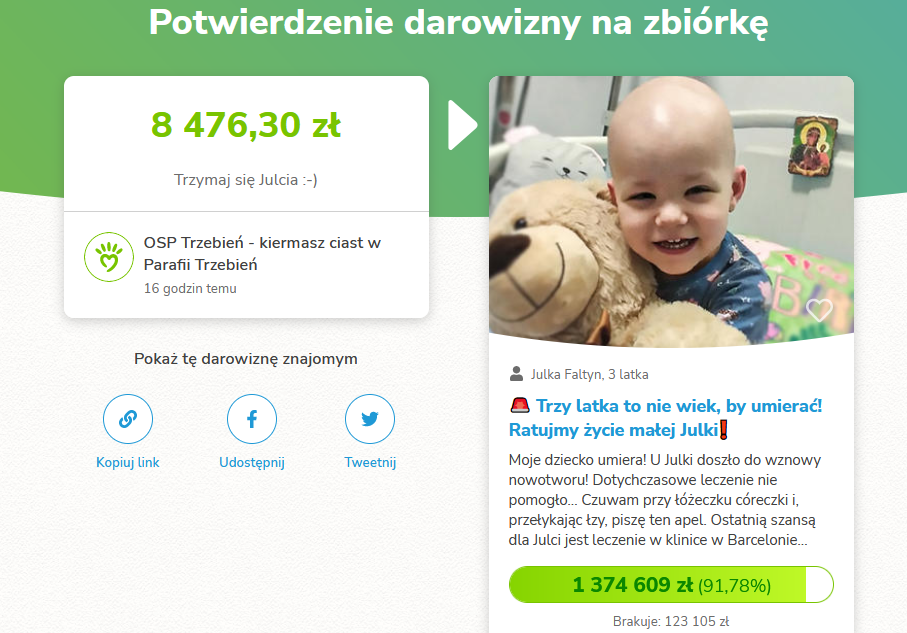Click the chain link copy icon

point(128,419)
